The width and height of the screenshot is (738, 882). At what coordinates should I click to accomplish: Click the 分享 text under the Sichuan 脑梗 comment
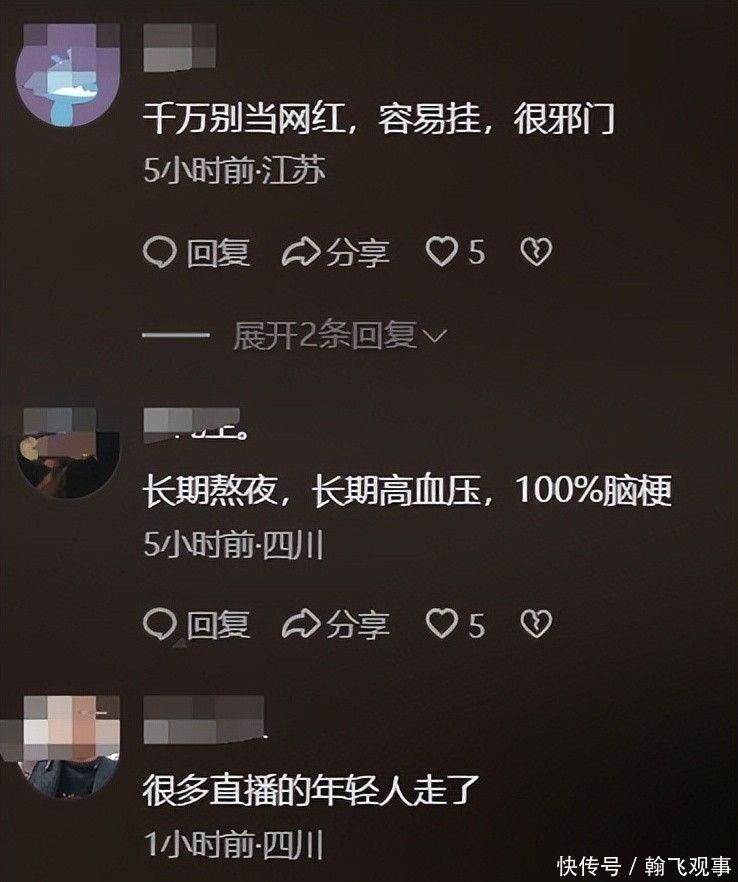[x=358, y=626]
